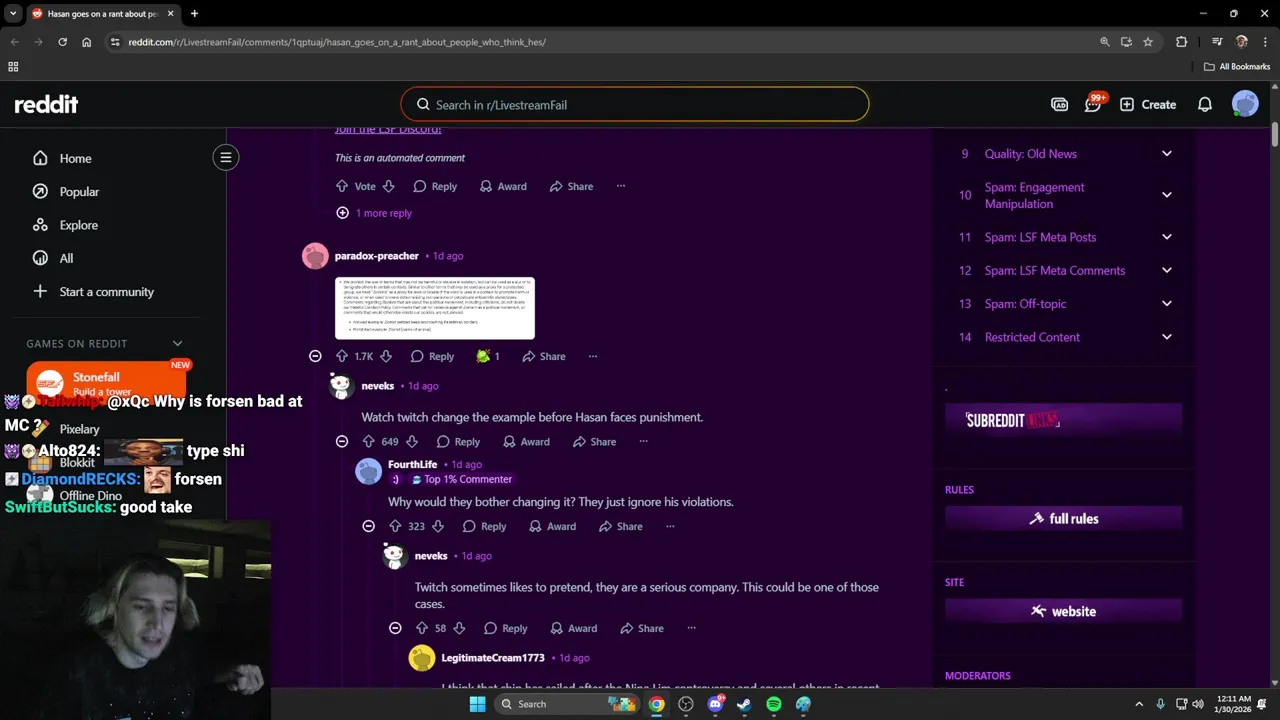The height and width of the screenshot is (720, 1280).
Task: Downvote neveks comment with 649 votes
Action: 411,441
